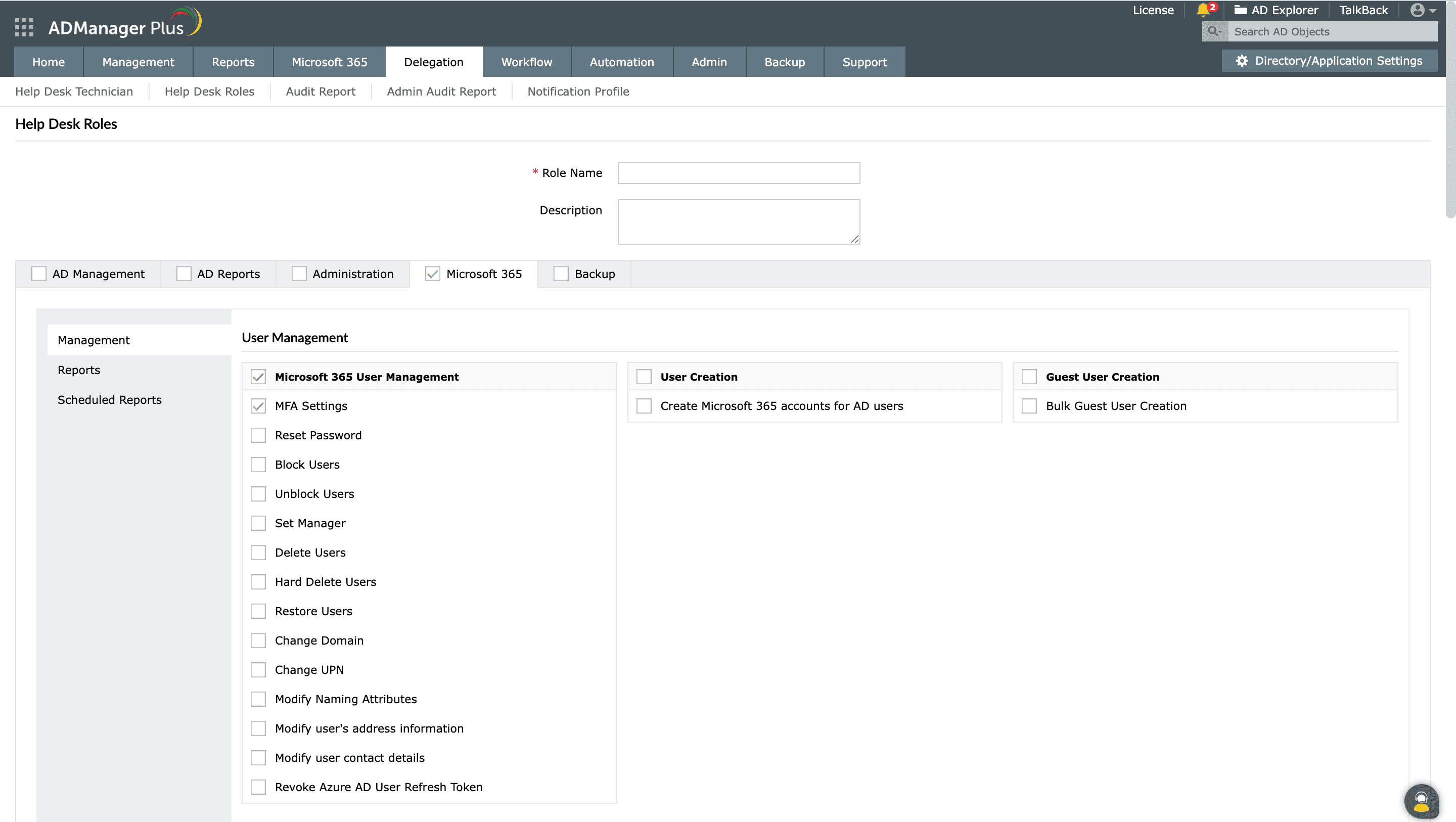1456x822 pixels.
Task: Enable the Reset Password checkbox
Action: pos(258,435)
